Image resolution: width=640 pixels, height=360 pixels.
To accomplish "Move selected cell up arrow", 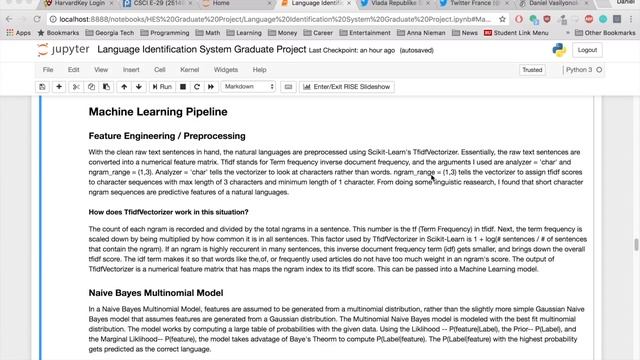I will (124, 87).
